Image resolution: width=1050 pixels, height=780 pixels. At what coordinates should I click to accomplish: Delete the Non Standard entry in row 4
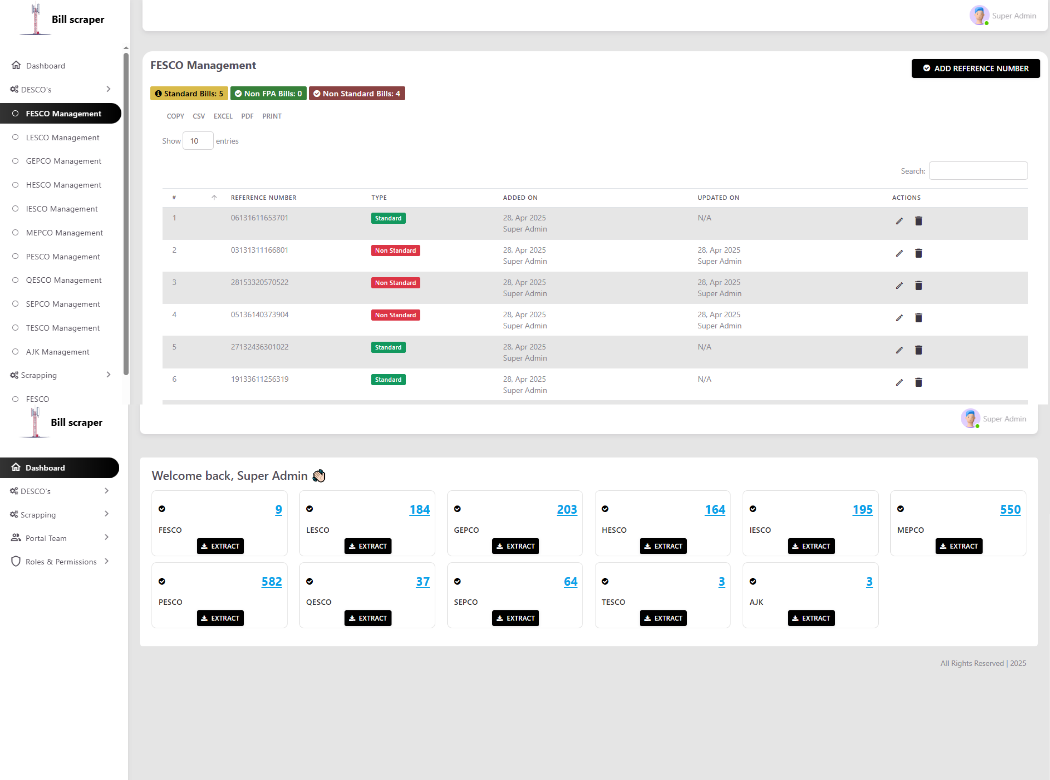click(x=919, y=317)
